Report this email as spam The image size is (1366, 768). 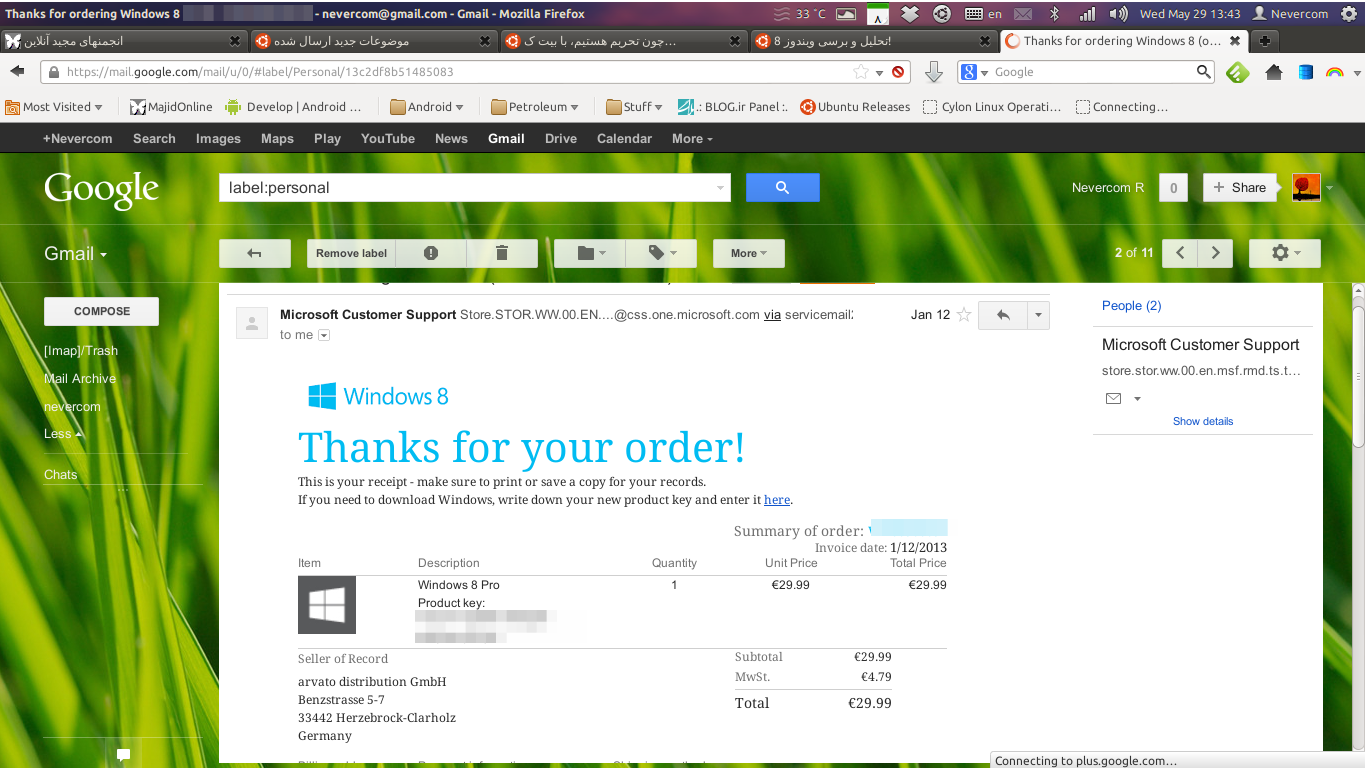tap(431, 253)
